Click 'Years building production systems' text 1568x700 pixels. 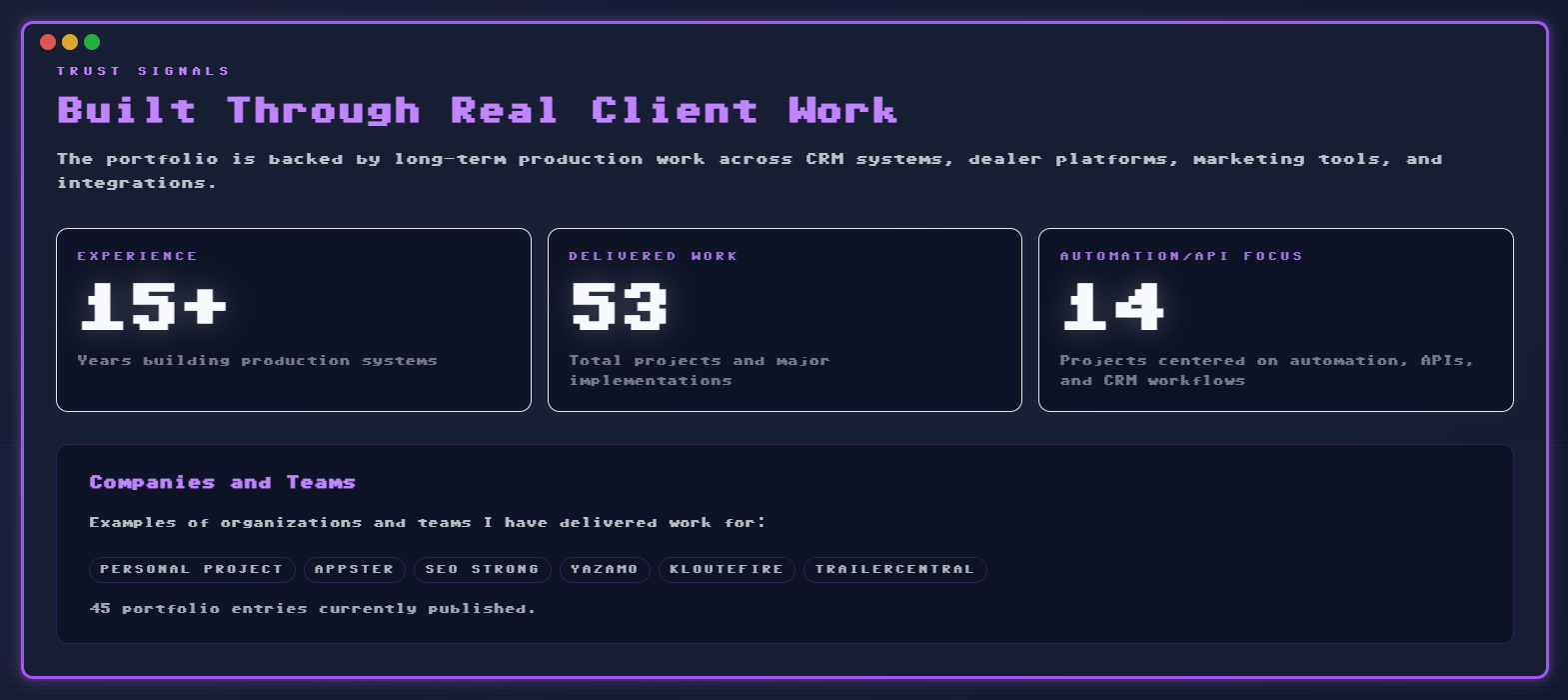click(x=257, y=360)
